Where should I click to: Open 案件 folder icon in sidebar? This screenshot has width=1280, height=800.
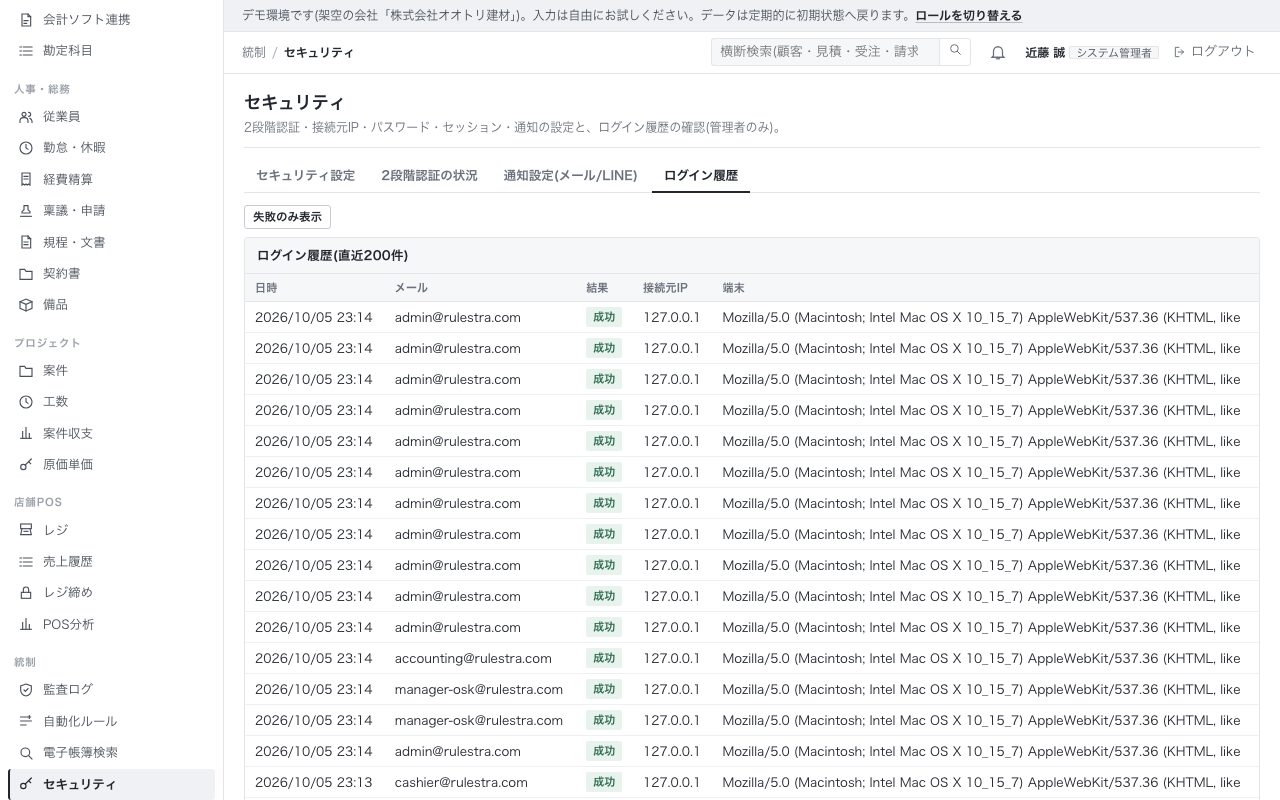[x=26, y=371]
